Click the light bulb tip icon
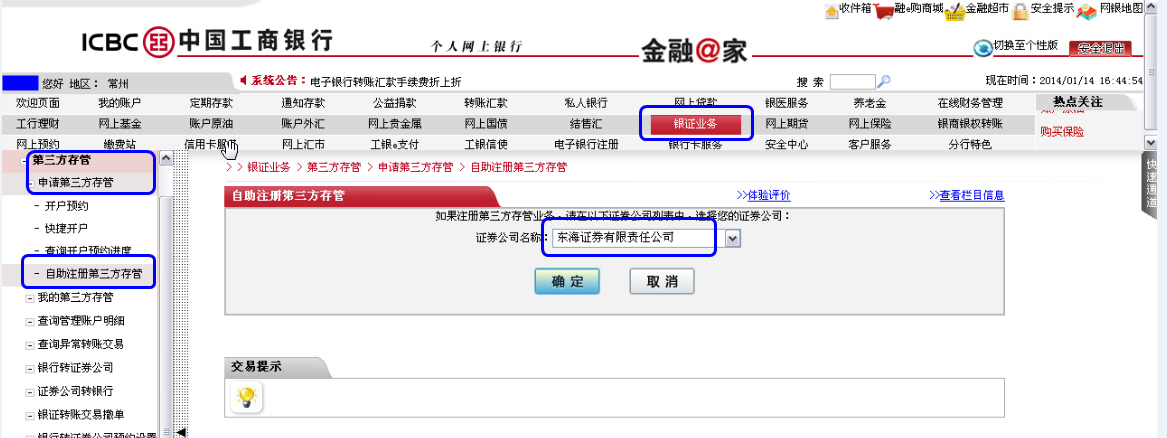1167x438 pixels. click(x=246, y=396)
